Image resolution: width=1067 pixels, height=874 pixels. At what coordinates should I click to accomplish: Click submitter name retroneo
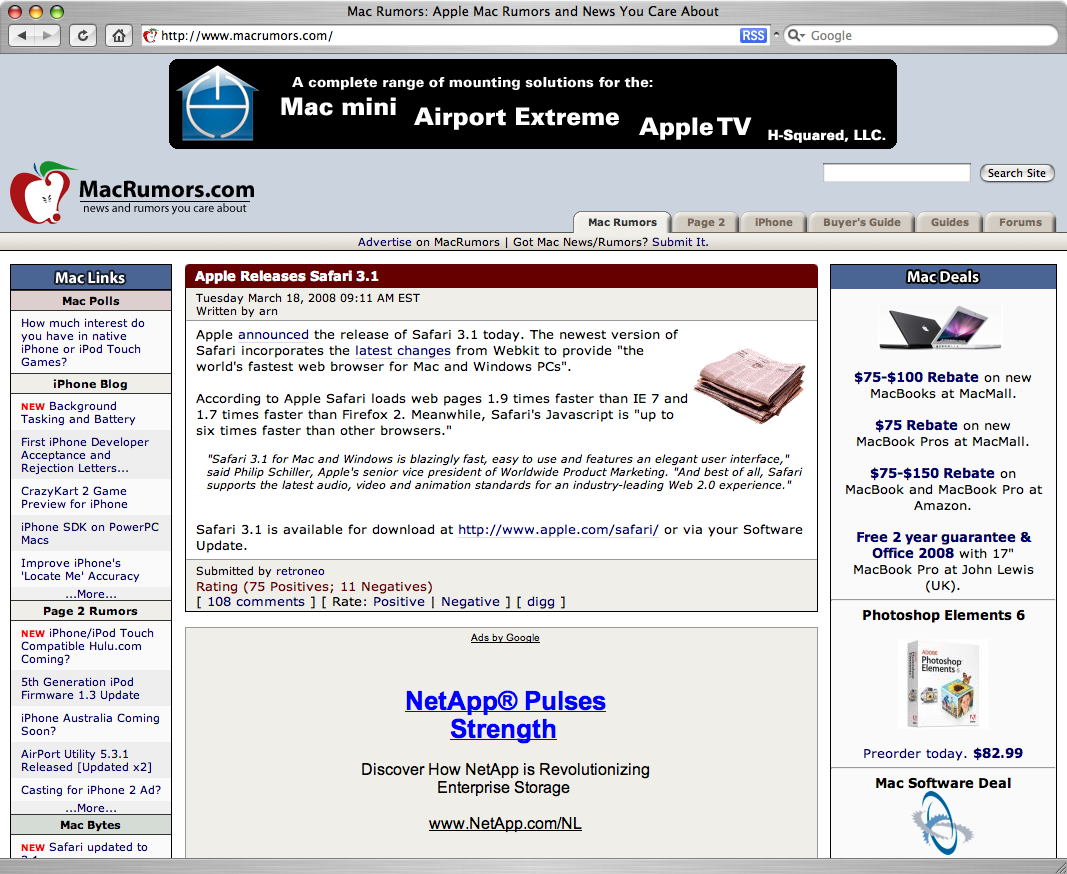coord(300,571)
